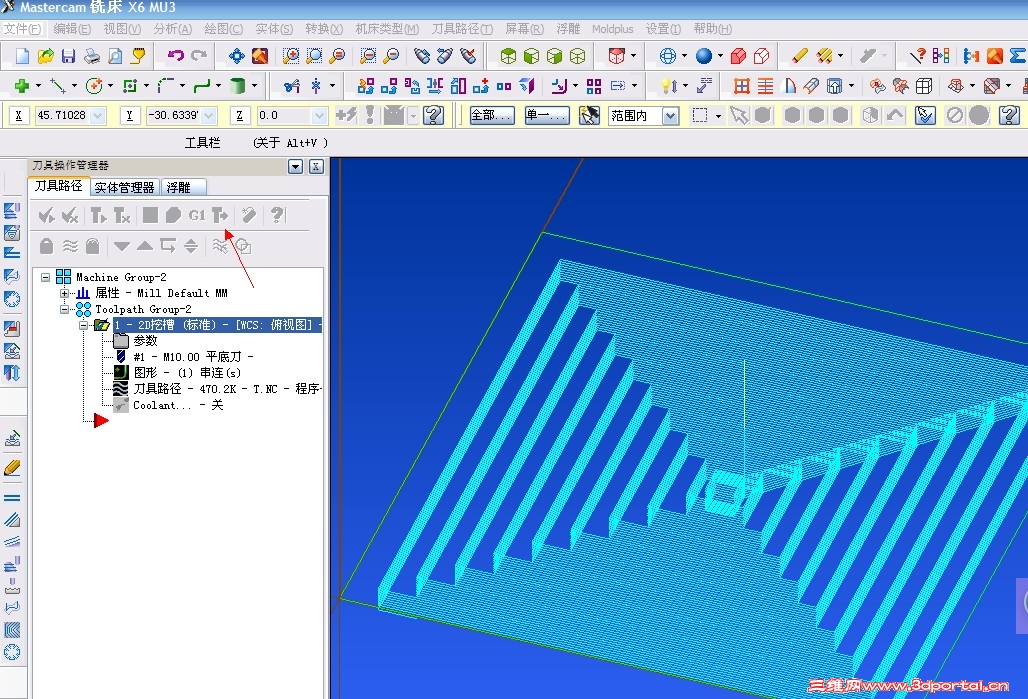Viewport: 1028px width, 699px height.
Task: Open the Z coordinate dropdown arrow
Action: tap(319, 116)
